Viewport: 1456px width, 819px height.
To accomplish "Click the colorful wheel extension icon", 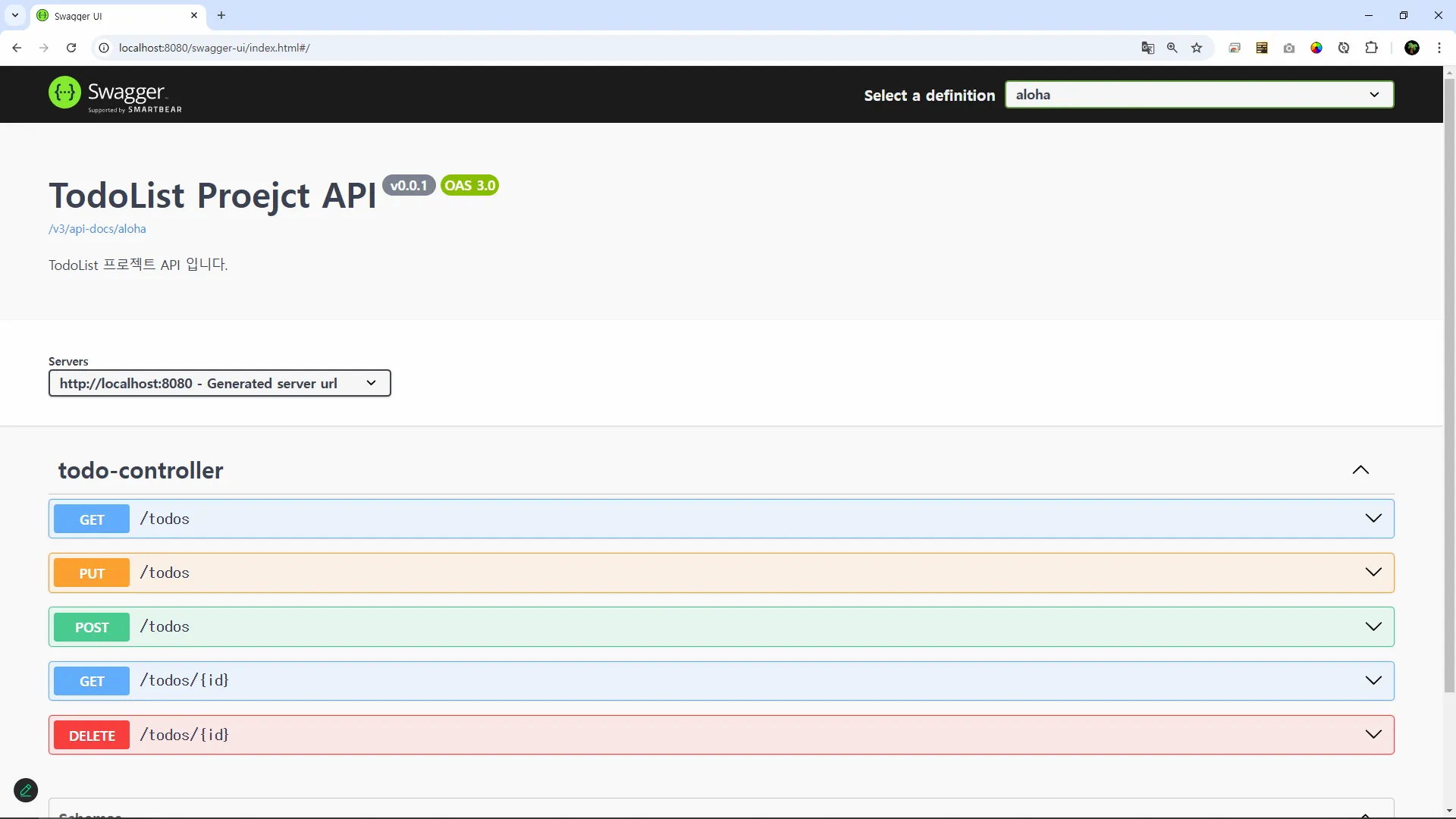I will [1316, 48].
